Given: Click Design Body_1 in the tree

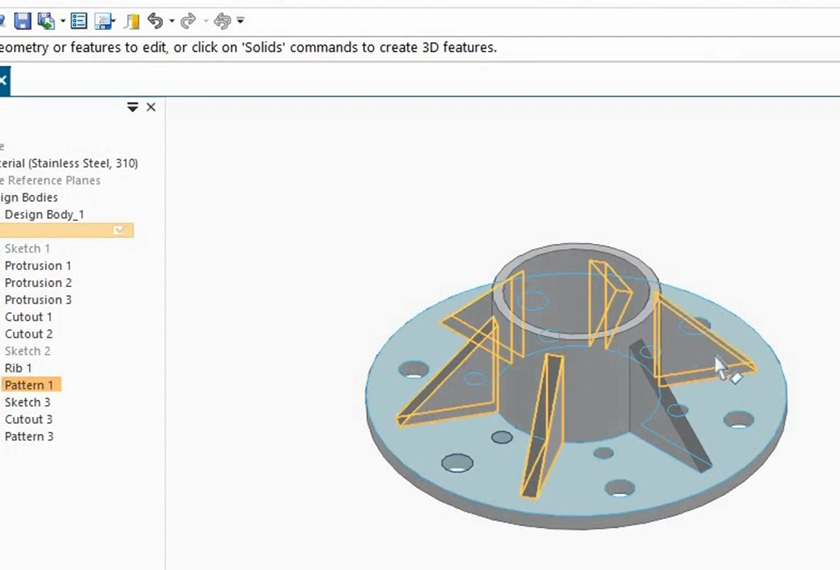Looking at the screenshot, I should coord(44,214).
